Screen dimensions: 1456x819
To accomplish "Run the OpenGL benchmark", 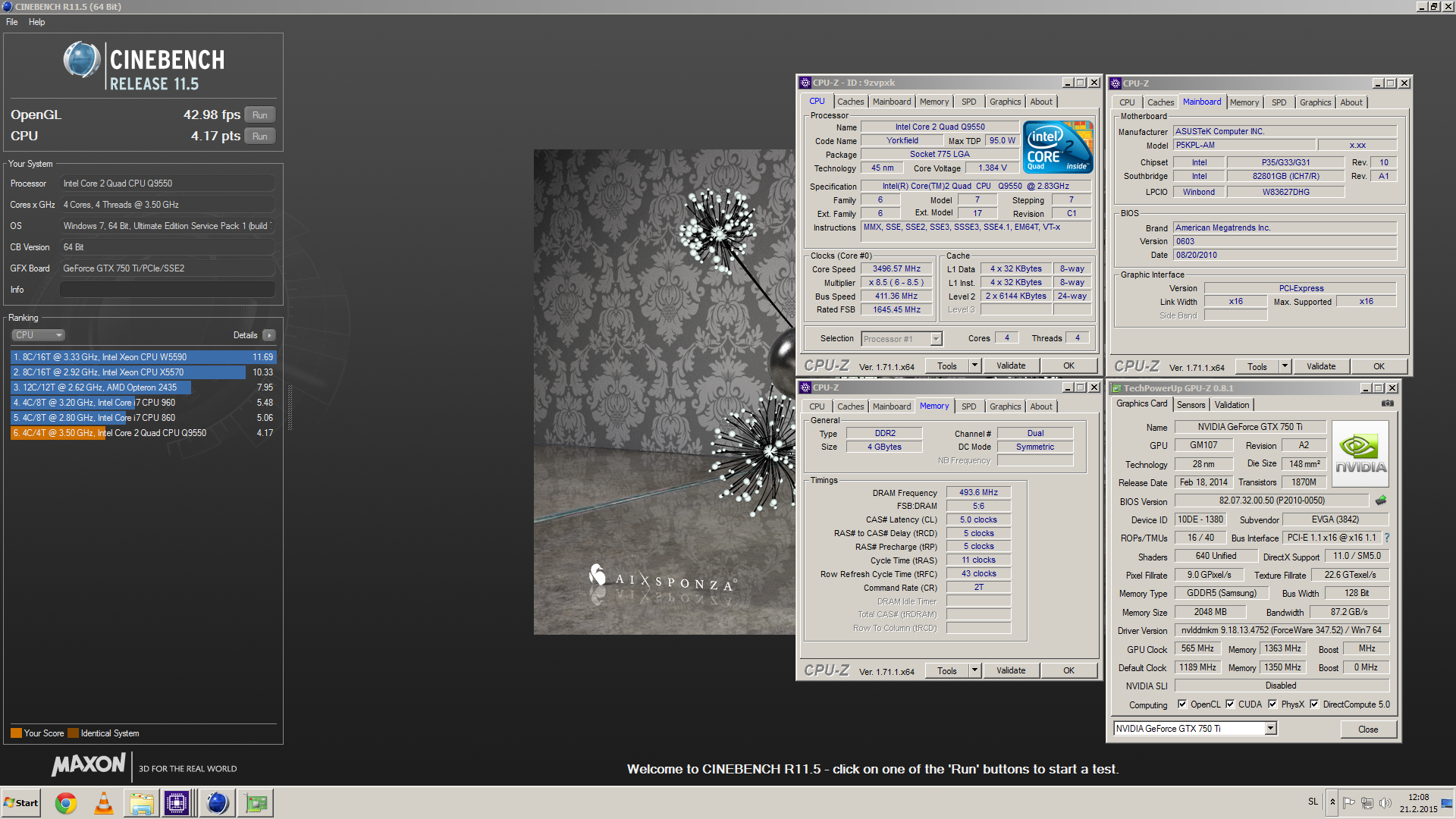I will pyautogui.click(x=260, y=115).
